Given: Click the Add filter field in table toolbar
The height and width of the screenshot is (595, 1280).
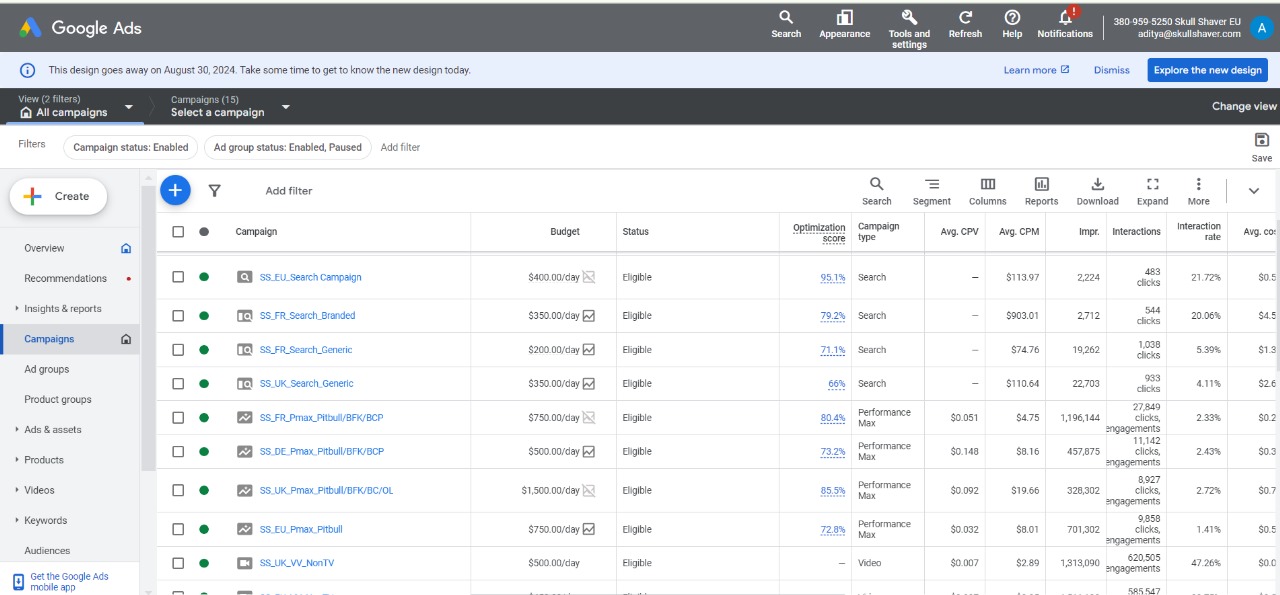Looking at the screenshot, I should click(289, 191).
